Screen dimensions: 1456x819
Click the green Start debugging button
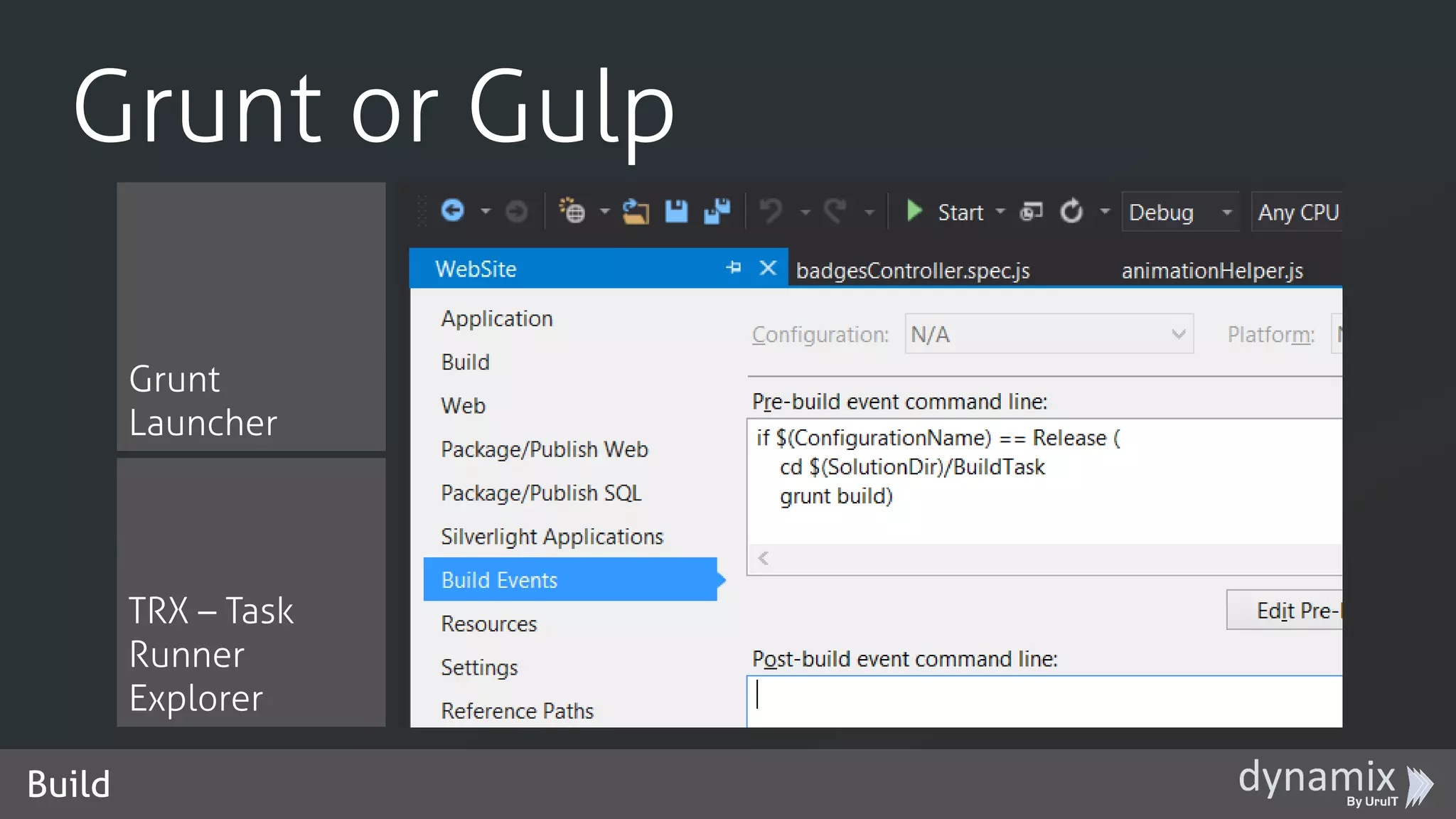tap(946, 212)
